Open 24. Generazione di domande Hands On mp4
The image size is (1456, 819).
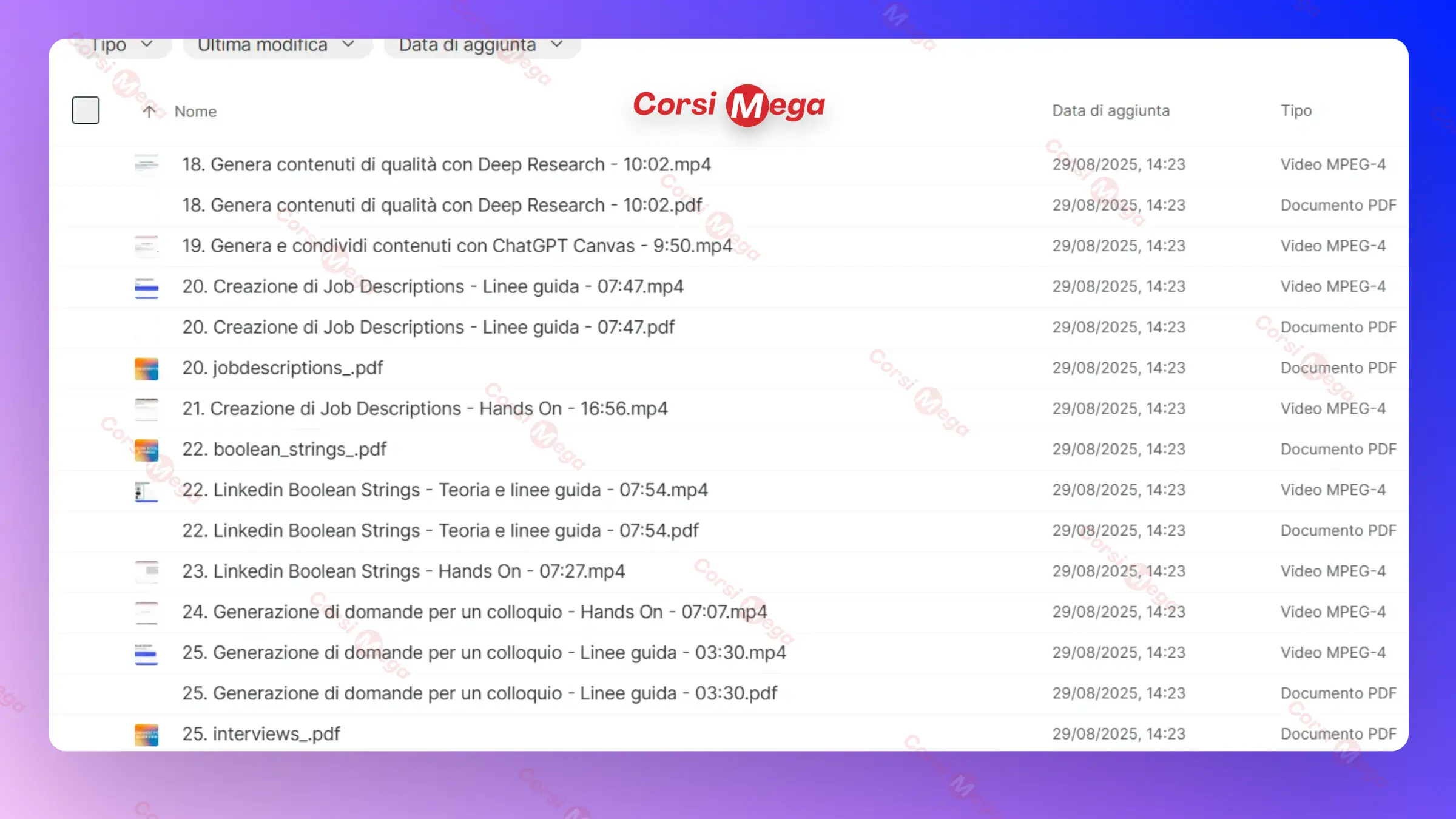pos(474,612)
